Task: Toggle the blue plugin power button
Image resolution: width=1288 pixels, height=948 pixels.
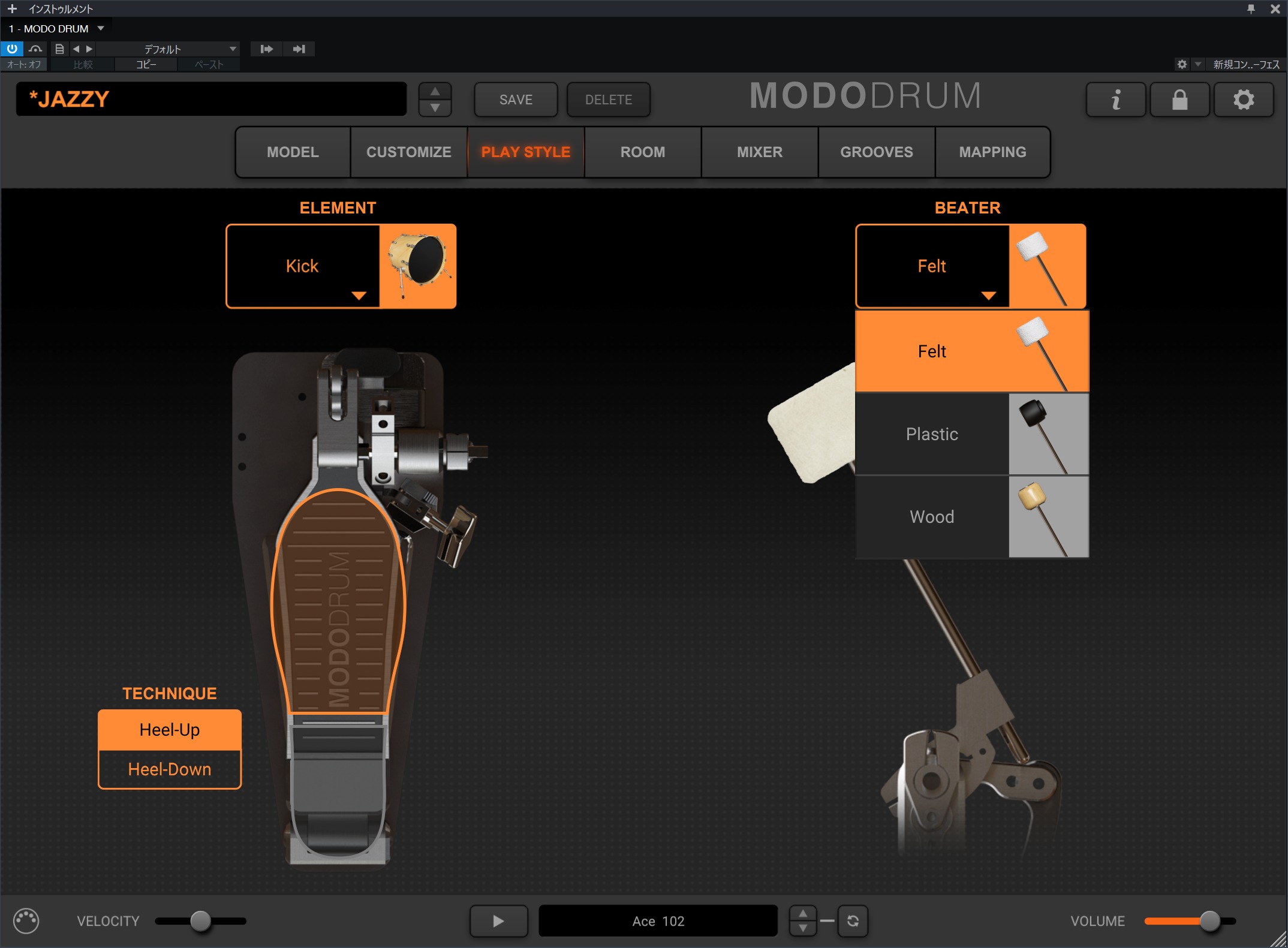Action: 12,49
